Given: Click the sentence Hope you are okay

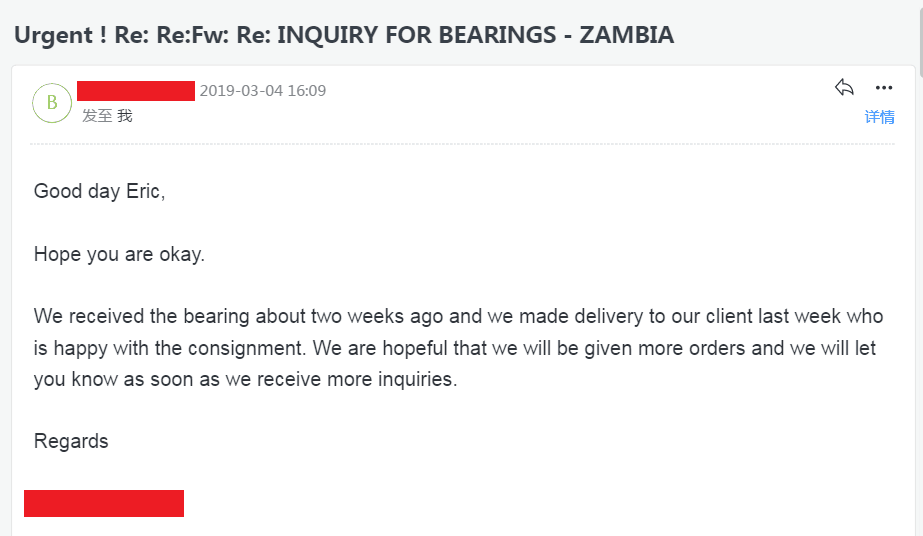Looking at the screenshot, I should pos(119,254).
